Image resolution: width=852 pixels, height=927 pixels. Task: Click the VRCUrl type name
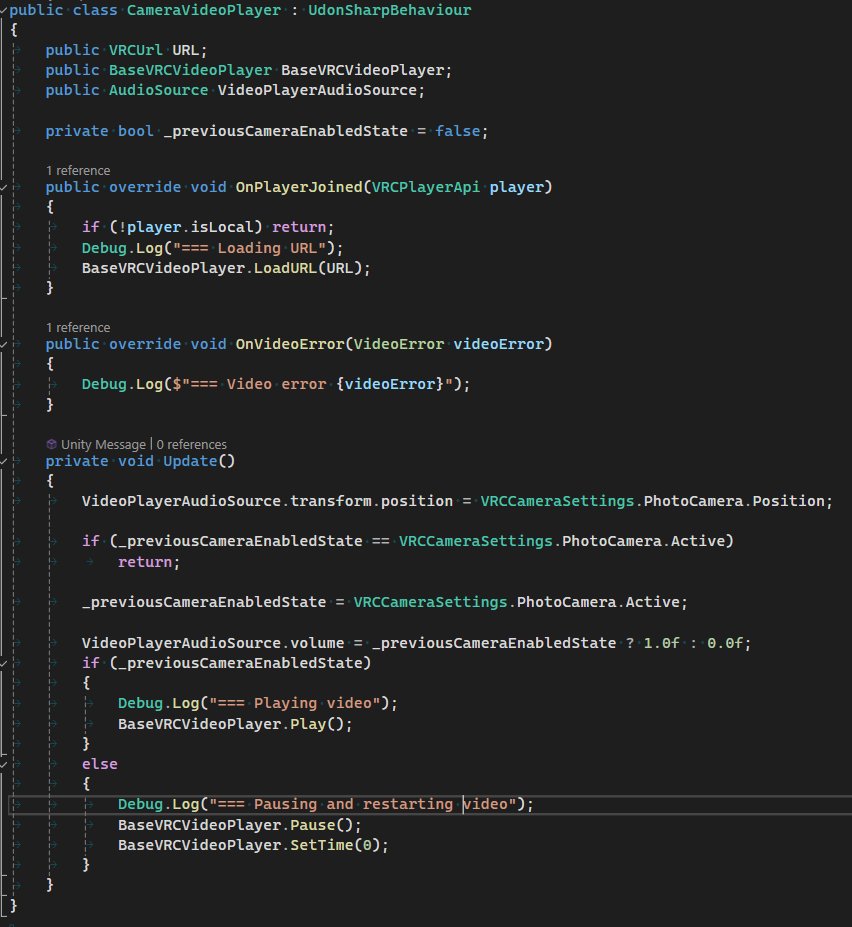pos(135,50)
